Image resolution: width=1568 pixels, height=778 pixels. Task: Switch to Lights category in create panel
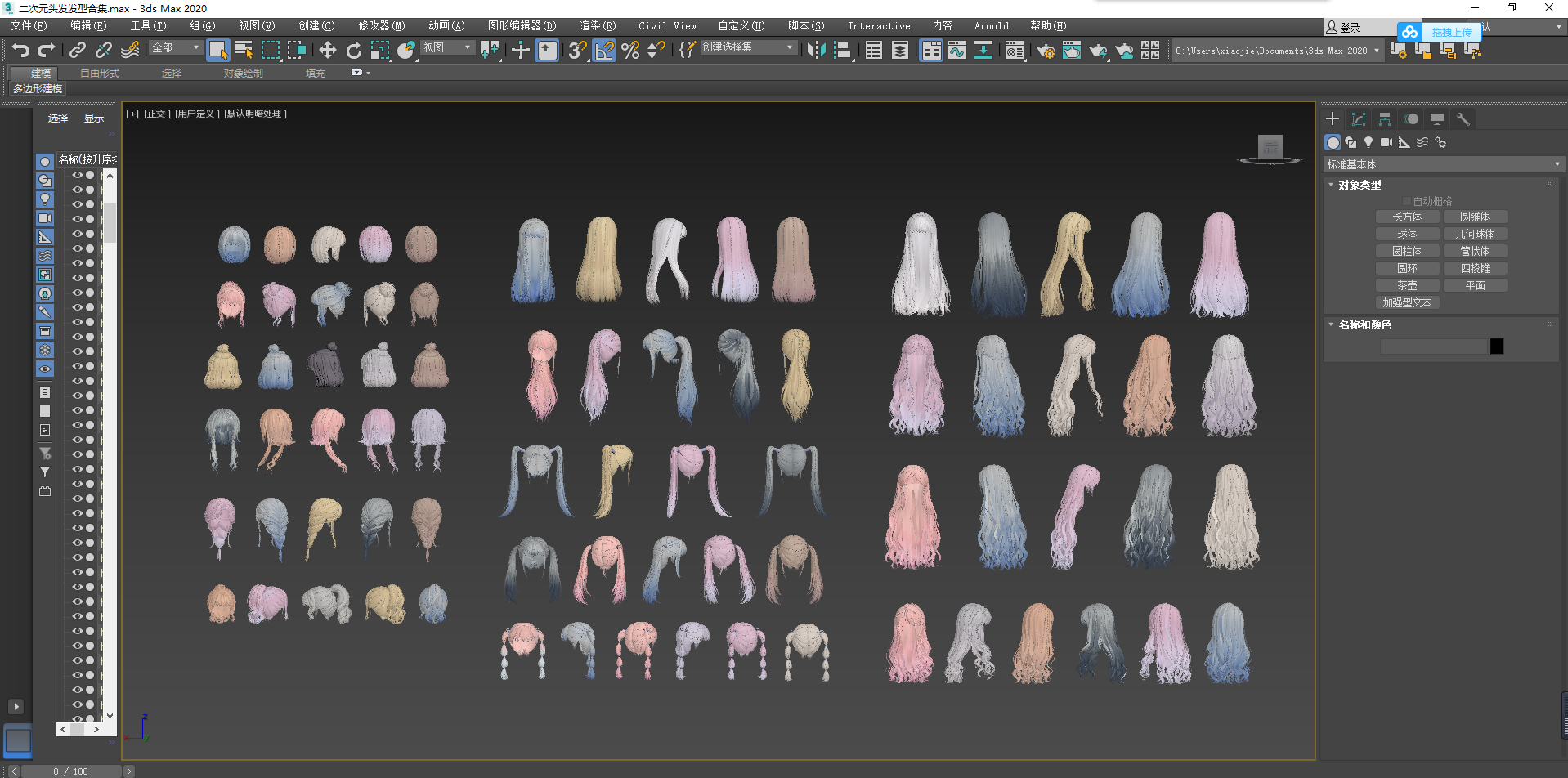pyautogui.click(x=1369, y=142)
